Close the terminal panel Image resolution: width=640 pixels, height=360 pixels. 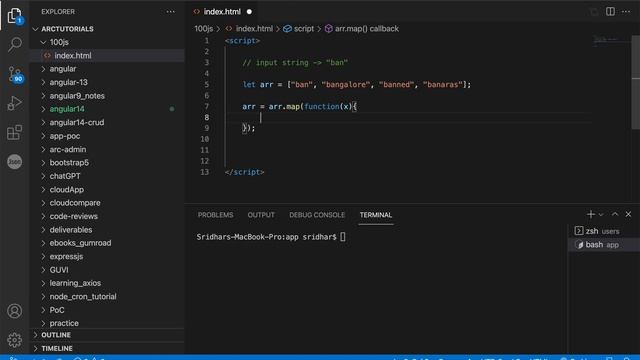[x=628, y=214]
